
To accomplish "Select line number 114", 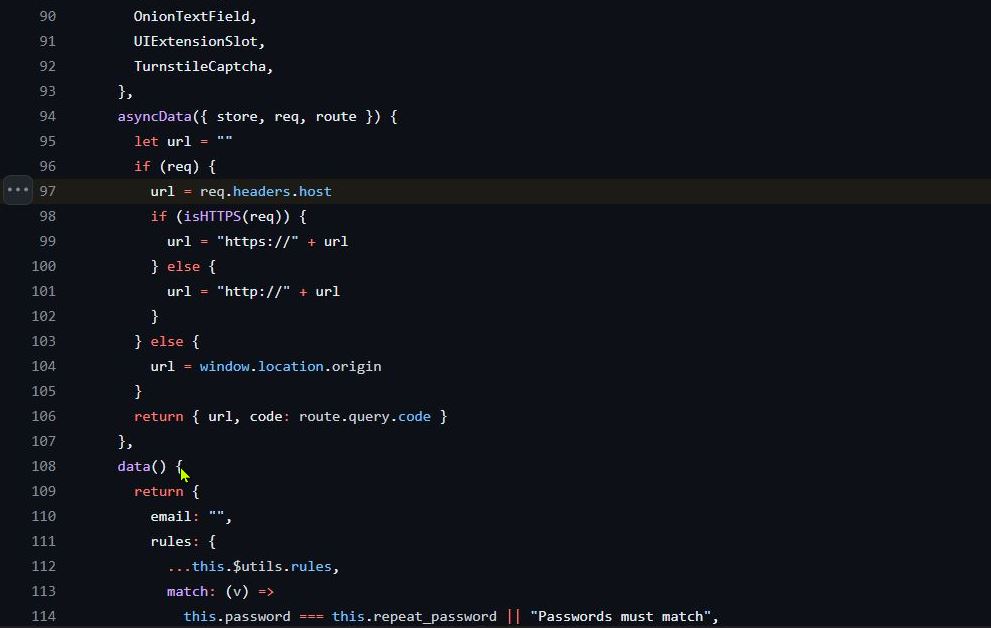I will coord(44,616).
